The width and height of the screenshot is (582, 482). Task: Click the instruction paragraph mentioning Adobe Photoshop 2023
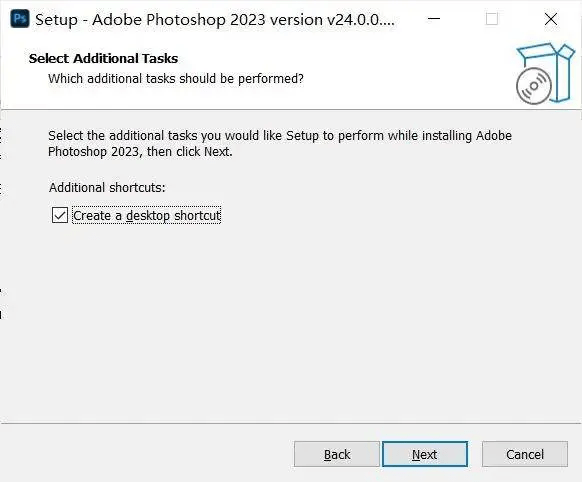280,144
